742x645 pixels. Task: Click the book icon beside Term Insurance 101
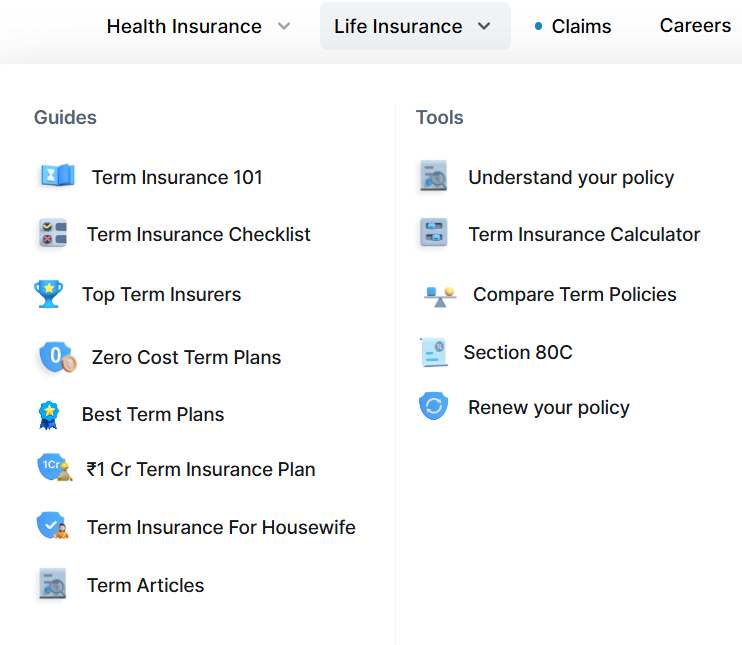[x=57, y=176]
